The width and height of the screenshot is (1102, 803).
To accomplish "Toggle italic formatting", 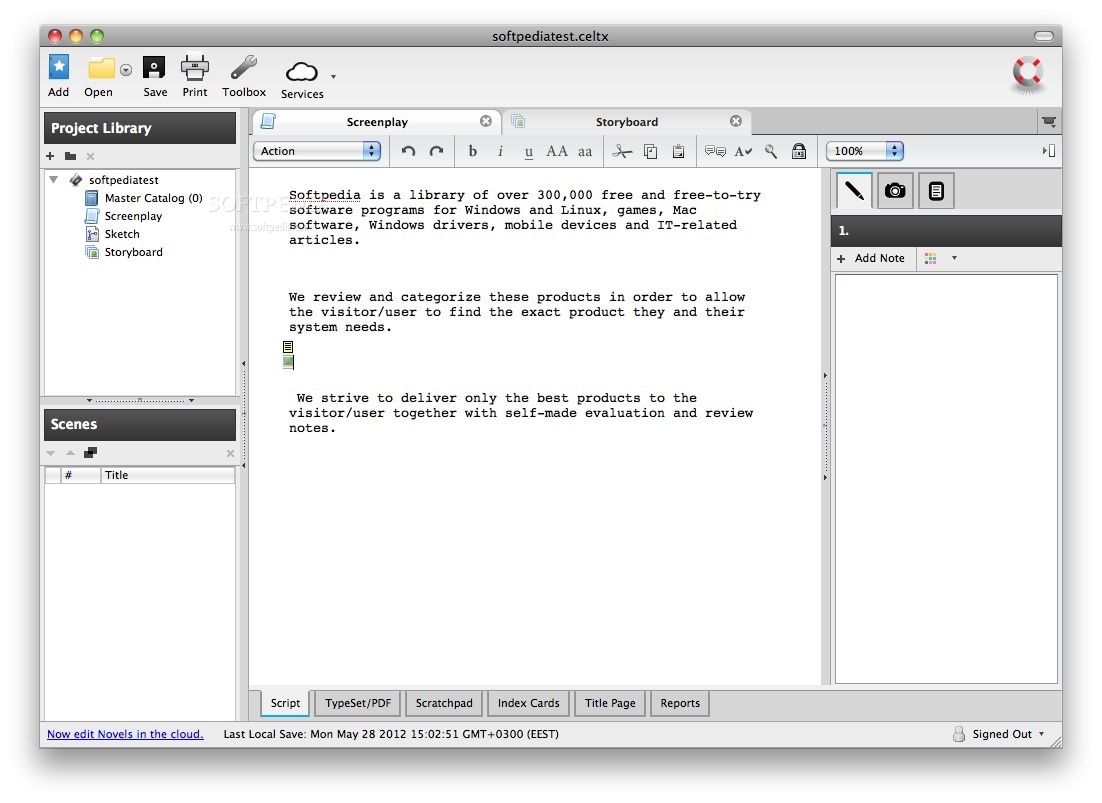I will pyautogui.click(x=500, y=151).
